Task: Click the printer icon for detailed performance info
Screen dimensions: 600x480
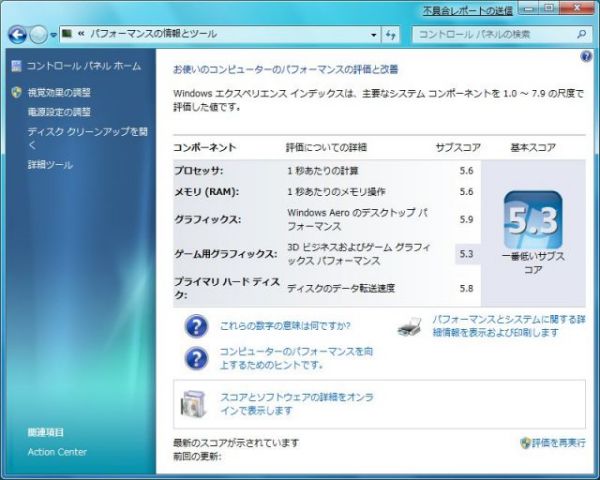Action: coord(410,326)
